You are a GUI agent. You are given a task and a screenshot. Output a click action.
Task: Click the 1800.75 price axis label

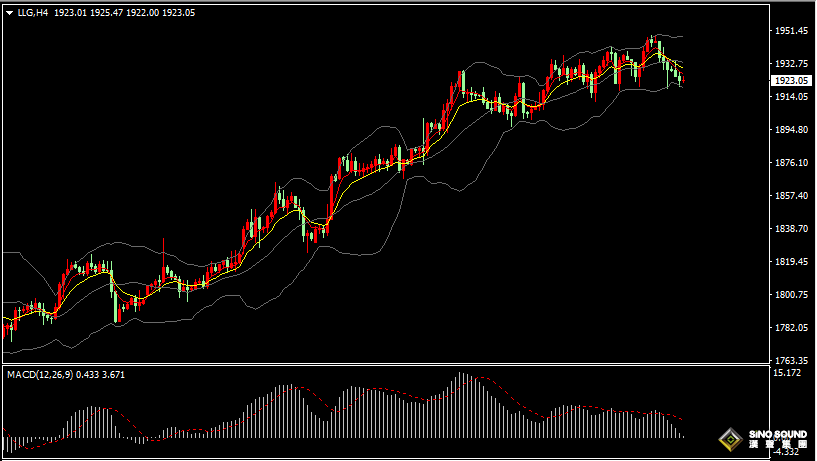pos(791,295)
